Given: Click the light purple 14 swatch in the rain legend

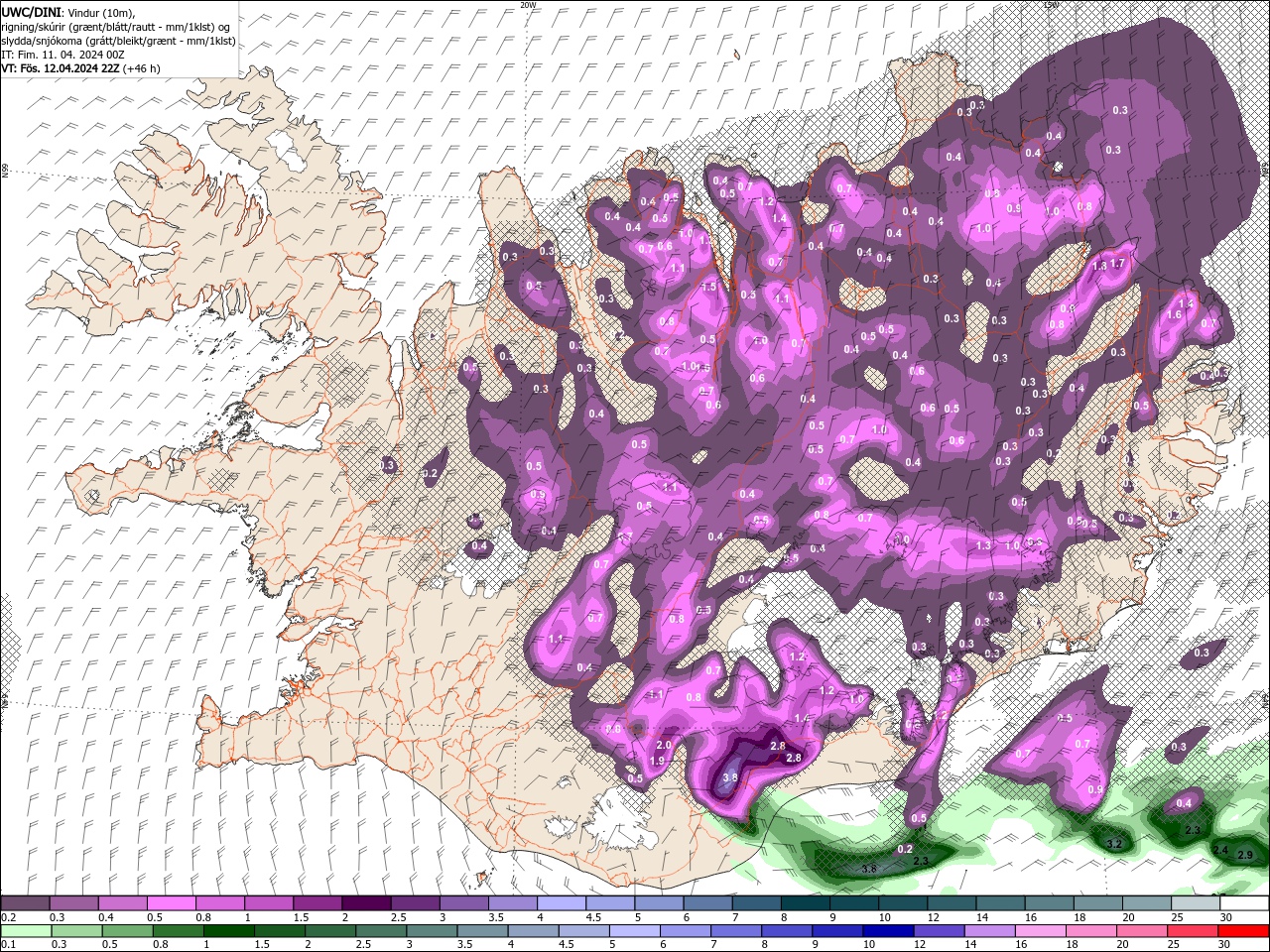Looking at the screenshot, I should pyautogui.click(x=990, y=931).
